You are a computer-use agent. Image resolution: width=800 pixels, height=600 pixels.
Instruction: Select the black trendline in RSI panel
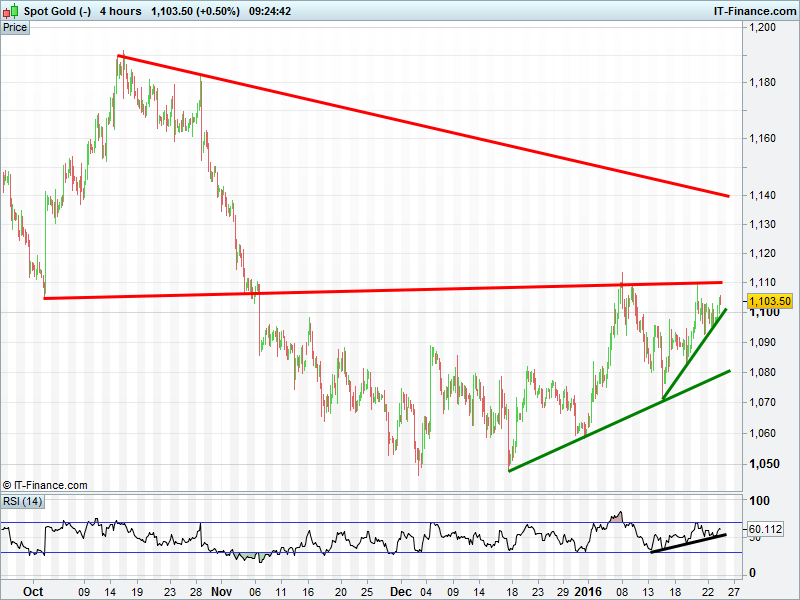(x=688, y=544)
